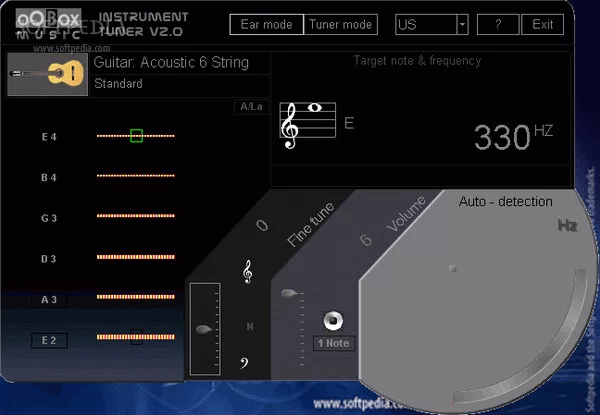
Task: Click the A/La reference button
Action: 251,107
